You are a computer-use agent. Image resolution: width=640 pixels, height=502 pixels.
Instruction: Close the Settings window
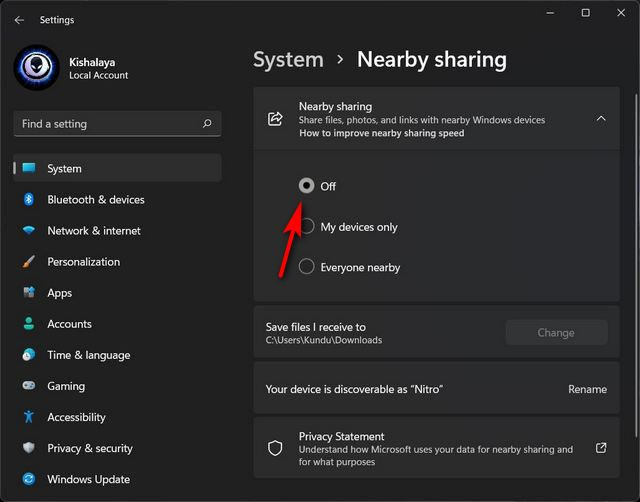(621, 13)
